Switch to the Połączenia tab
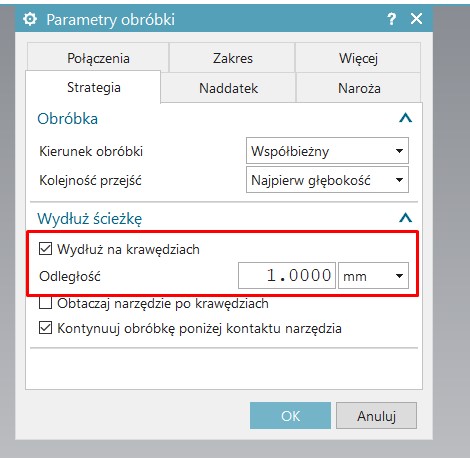 [x=98, y=58]
